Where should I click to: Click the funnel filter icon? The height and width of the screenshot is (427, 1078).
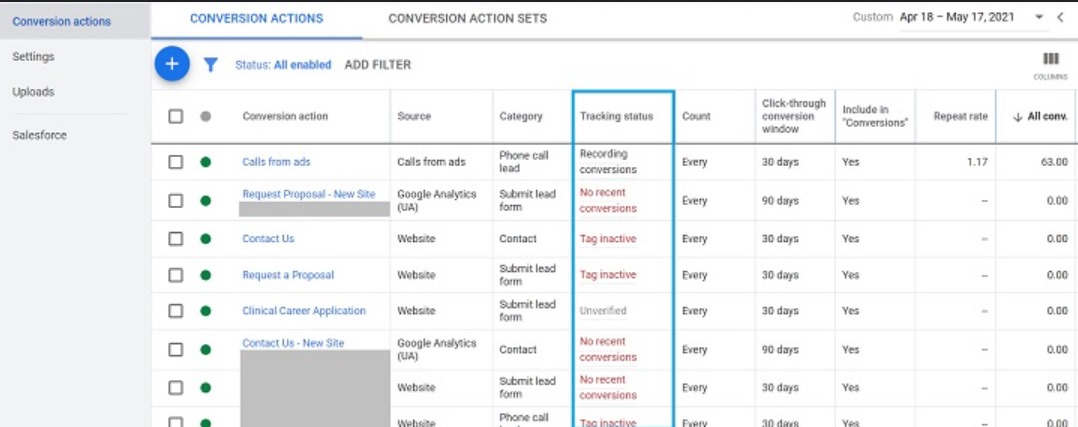click(210, 65)
